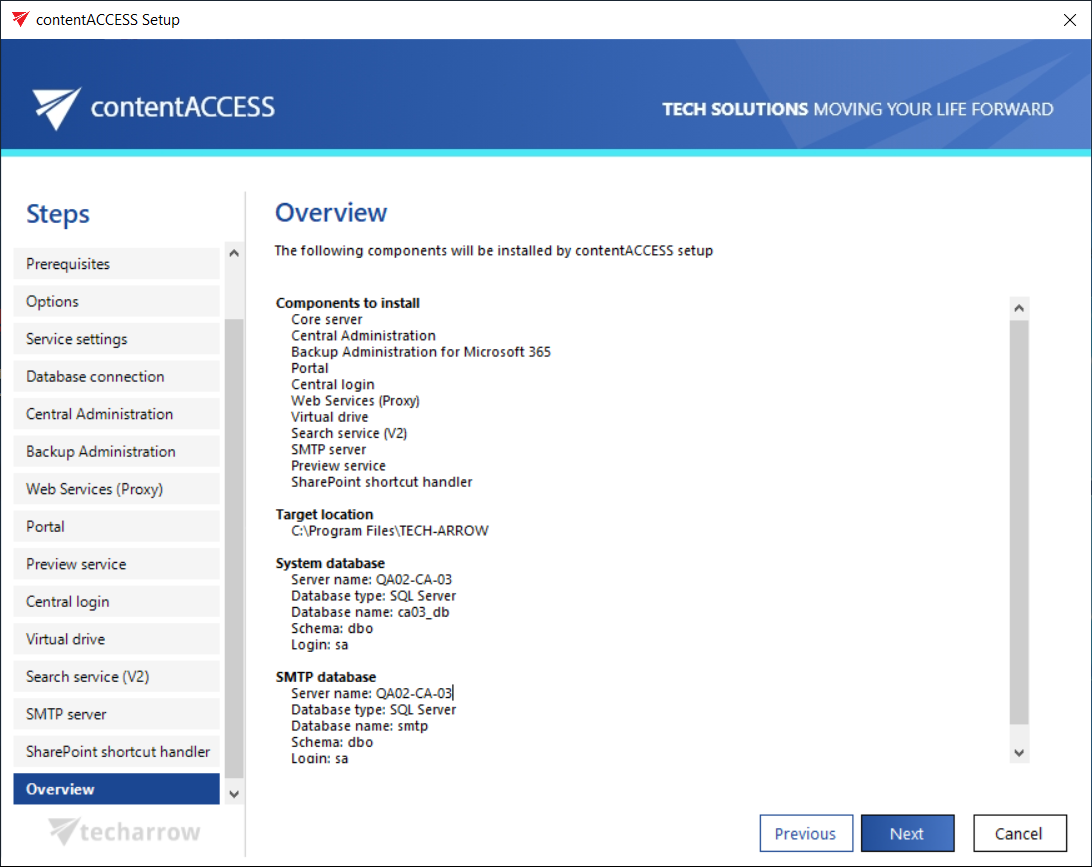Click the techarrow logo at bottom left
The height and width of the screenshot is (867, 1092).
pos(125,831)
